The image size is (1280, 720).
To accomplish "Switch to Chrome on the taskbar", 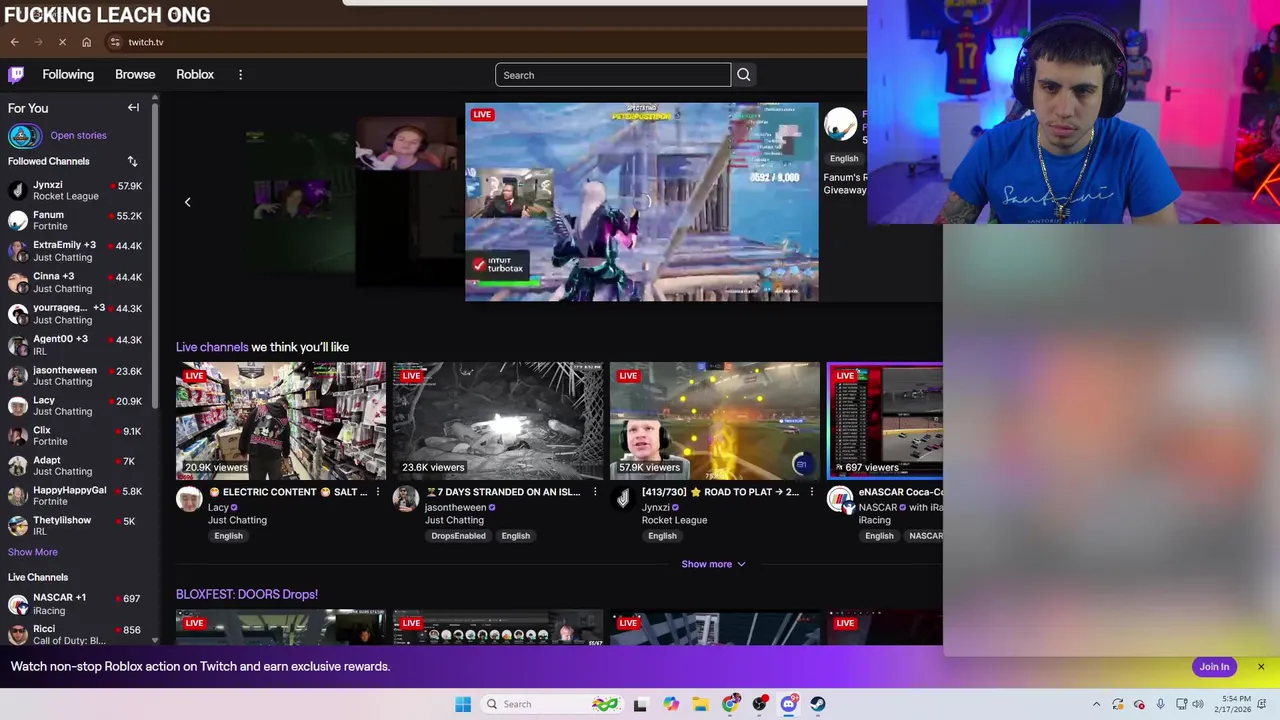I will (731, 704).
